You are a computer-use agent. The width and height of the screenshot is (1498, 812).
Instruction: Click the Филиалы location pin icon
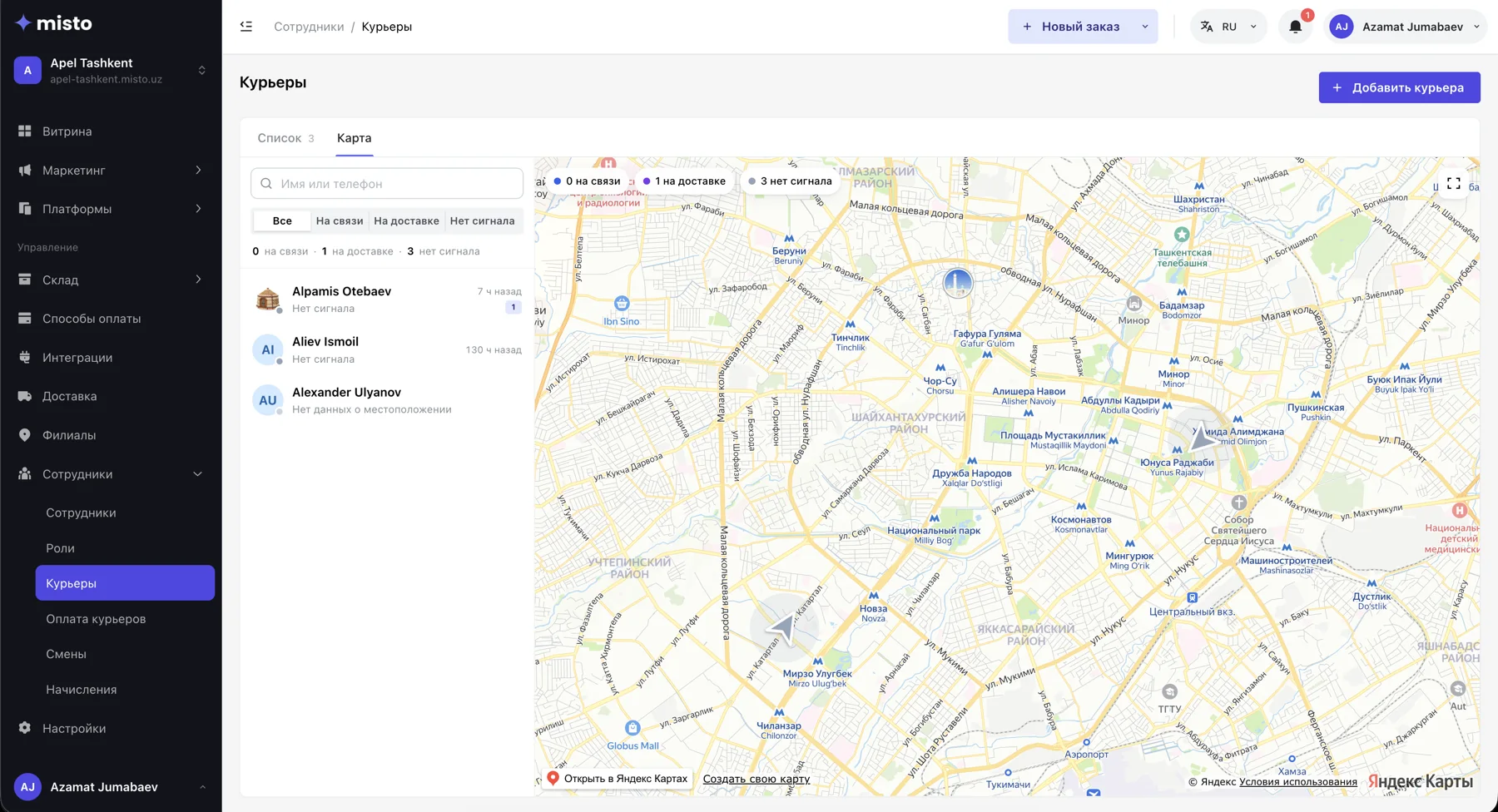pos(25,435)
